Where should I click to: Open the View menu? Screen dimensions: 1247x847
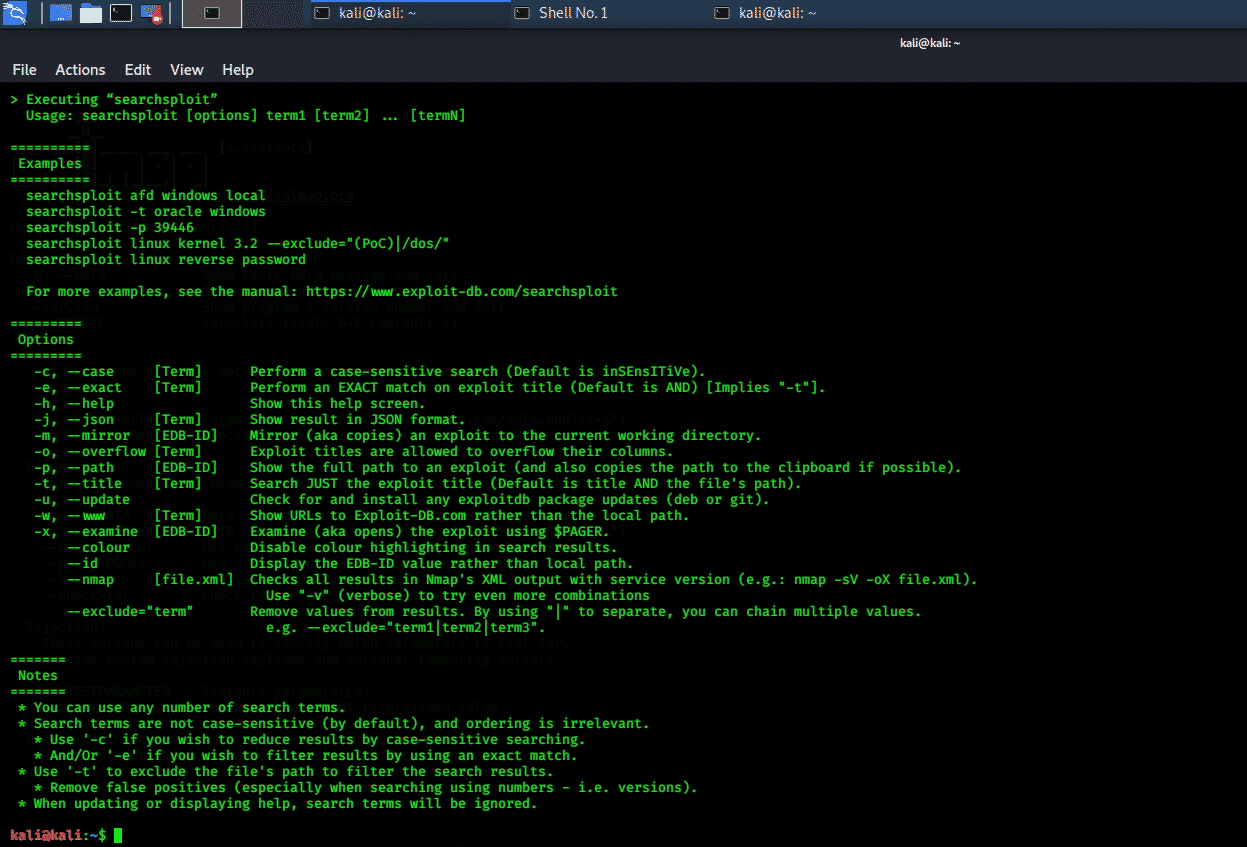tap(187, 70)
